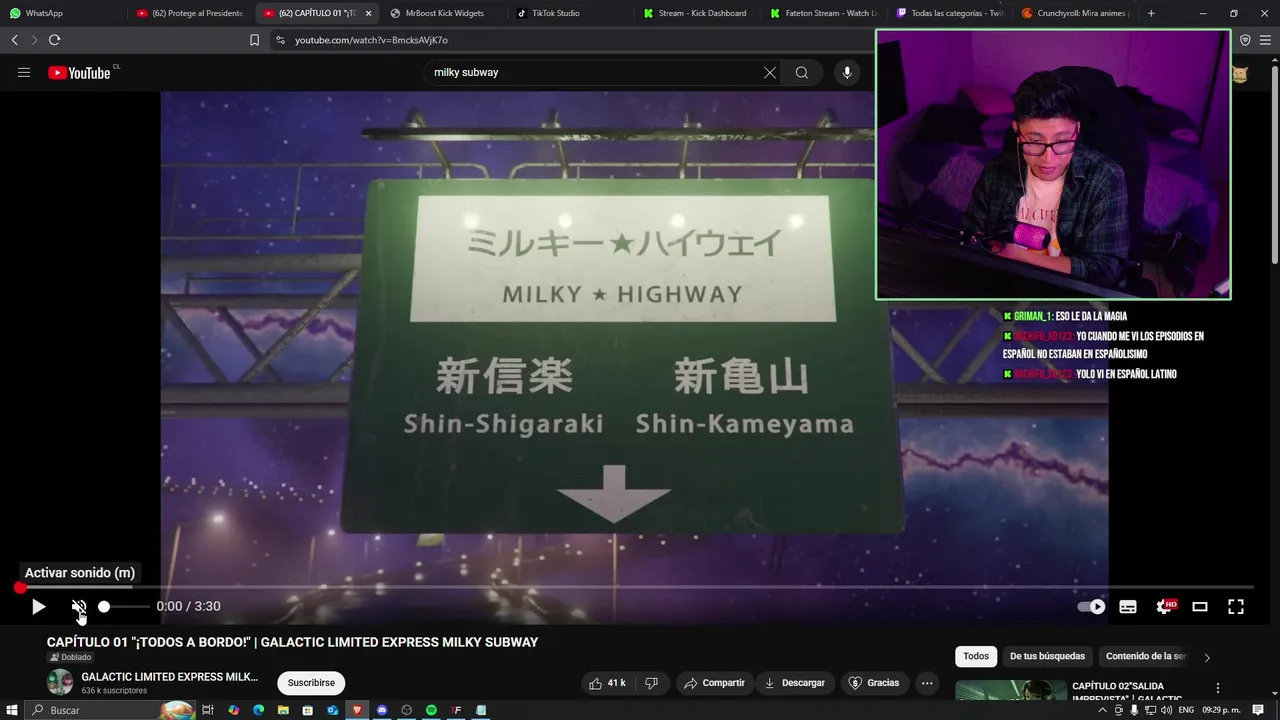Open Windows notification center
This screenshot has height=720, width=1280.
coord(1258,710)
